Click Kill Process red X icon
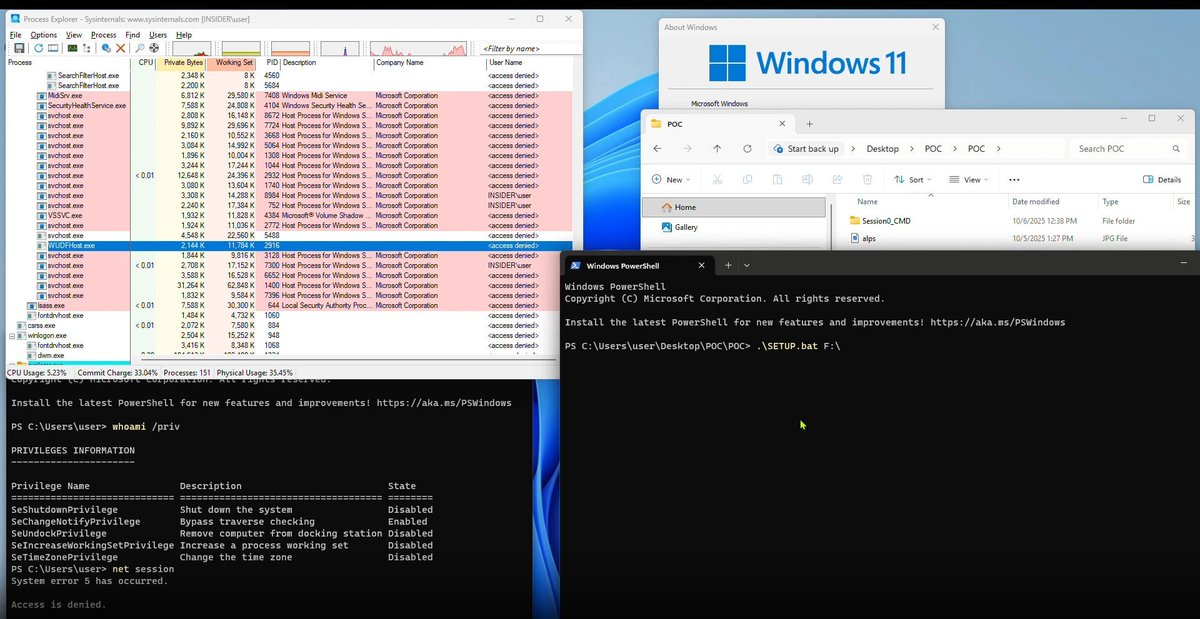Image resolution: width=1200 pixels, height=619 pixels. [x=120, y=48]
